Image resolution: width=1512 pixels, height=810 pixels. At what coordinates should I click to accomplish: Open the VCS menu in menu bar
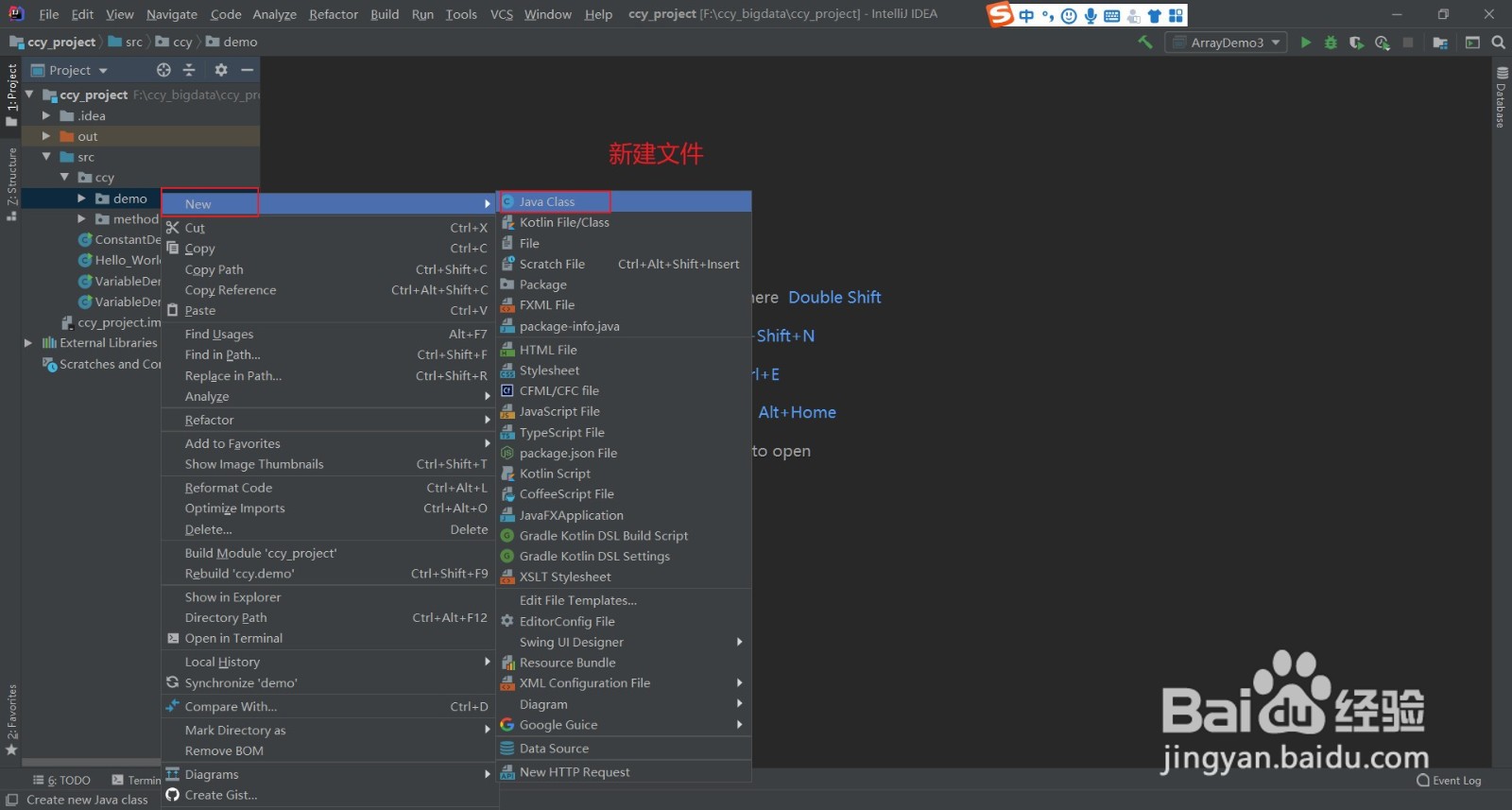tap(502, 14)
